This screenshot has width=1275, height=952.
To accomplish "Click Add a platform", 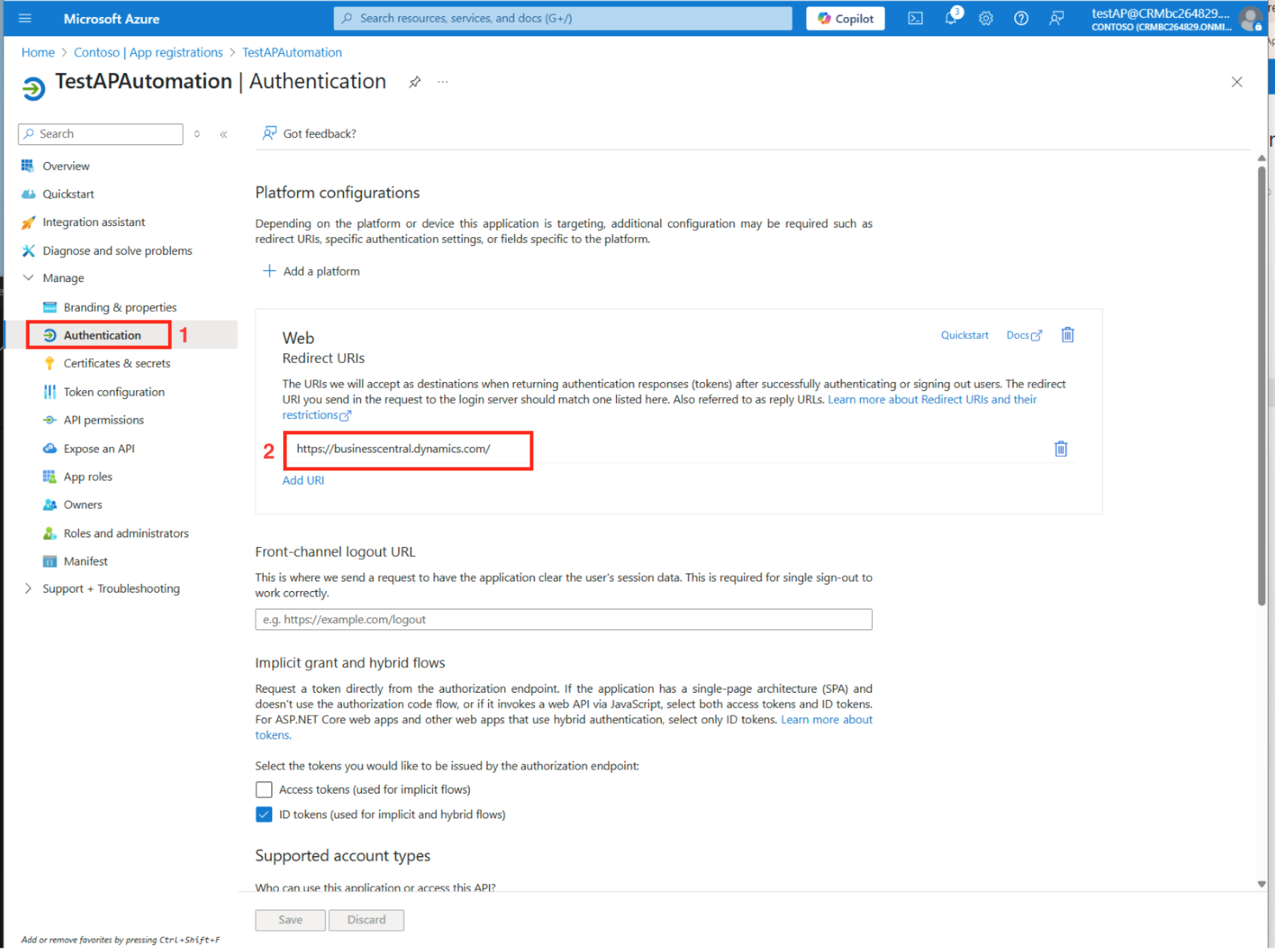I will point(311,271).
